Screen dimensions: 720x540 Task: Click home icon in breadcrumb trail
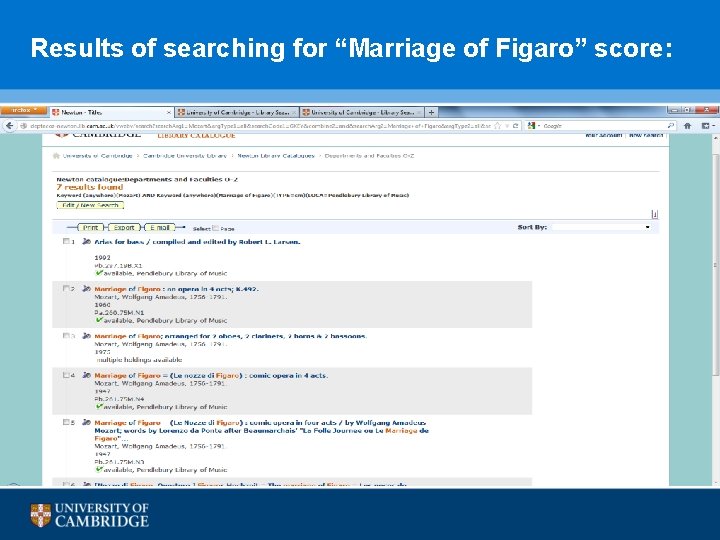point(56,156)
